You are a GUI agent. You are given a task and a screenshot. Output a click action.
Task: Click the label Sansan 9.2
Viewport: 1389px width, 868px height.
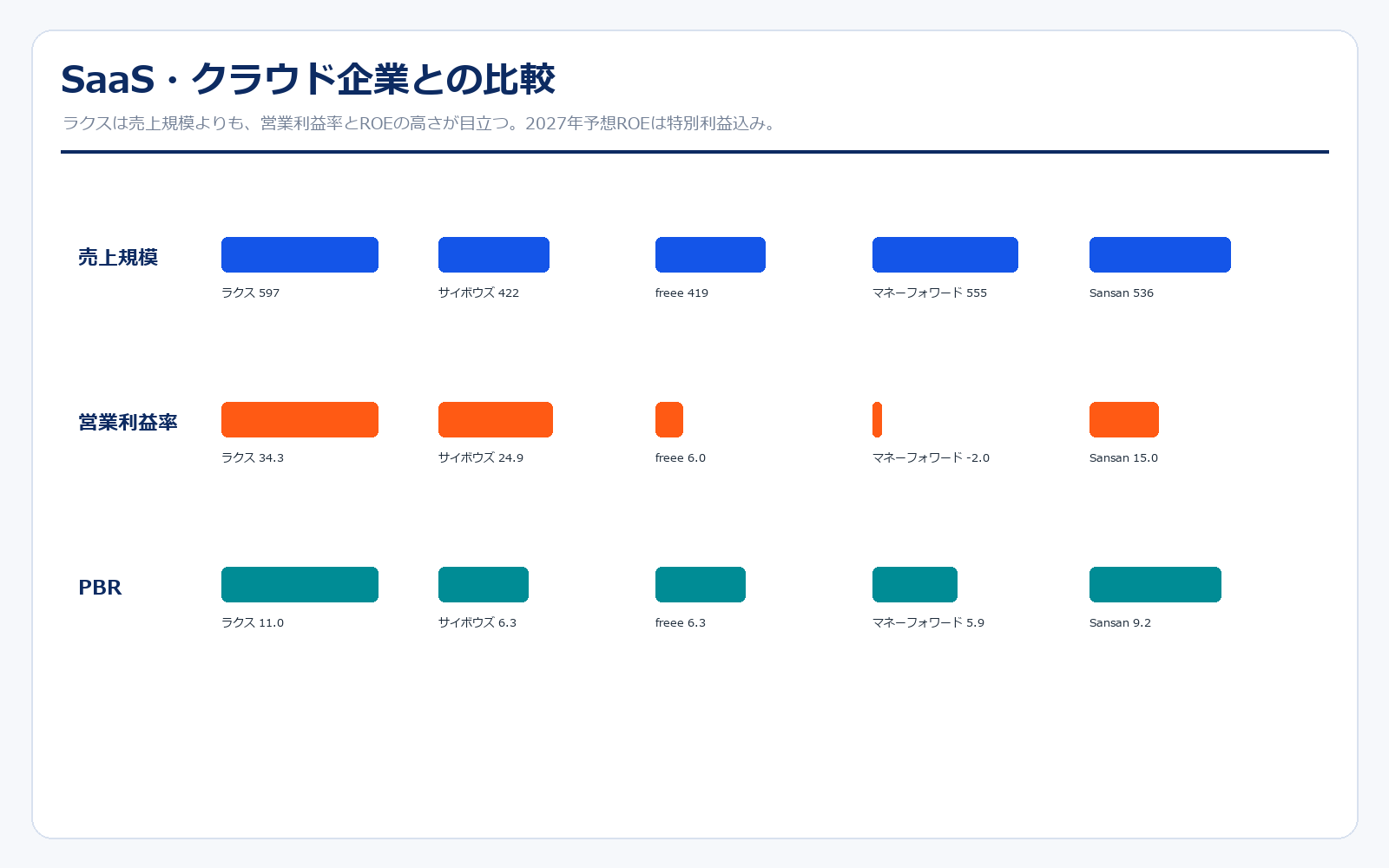[x=1120, y=622]
